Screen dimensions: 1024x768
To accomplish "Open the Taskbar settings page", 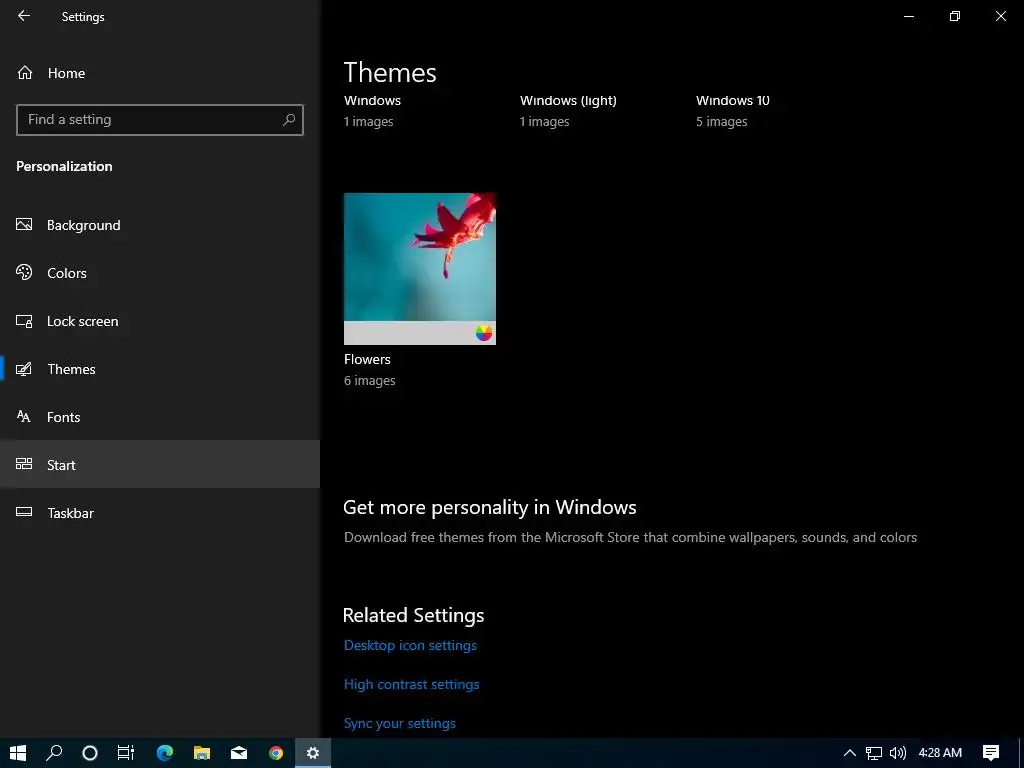I will [x=160, y=513].
